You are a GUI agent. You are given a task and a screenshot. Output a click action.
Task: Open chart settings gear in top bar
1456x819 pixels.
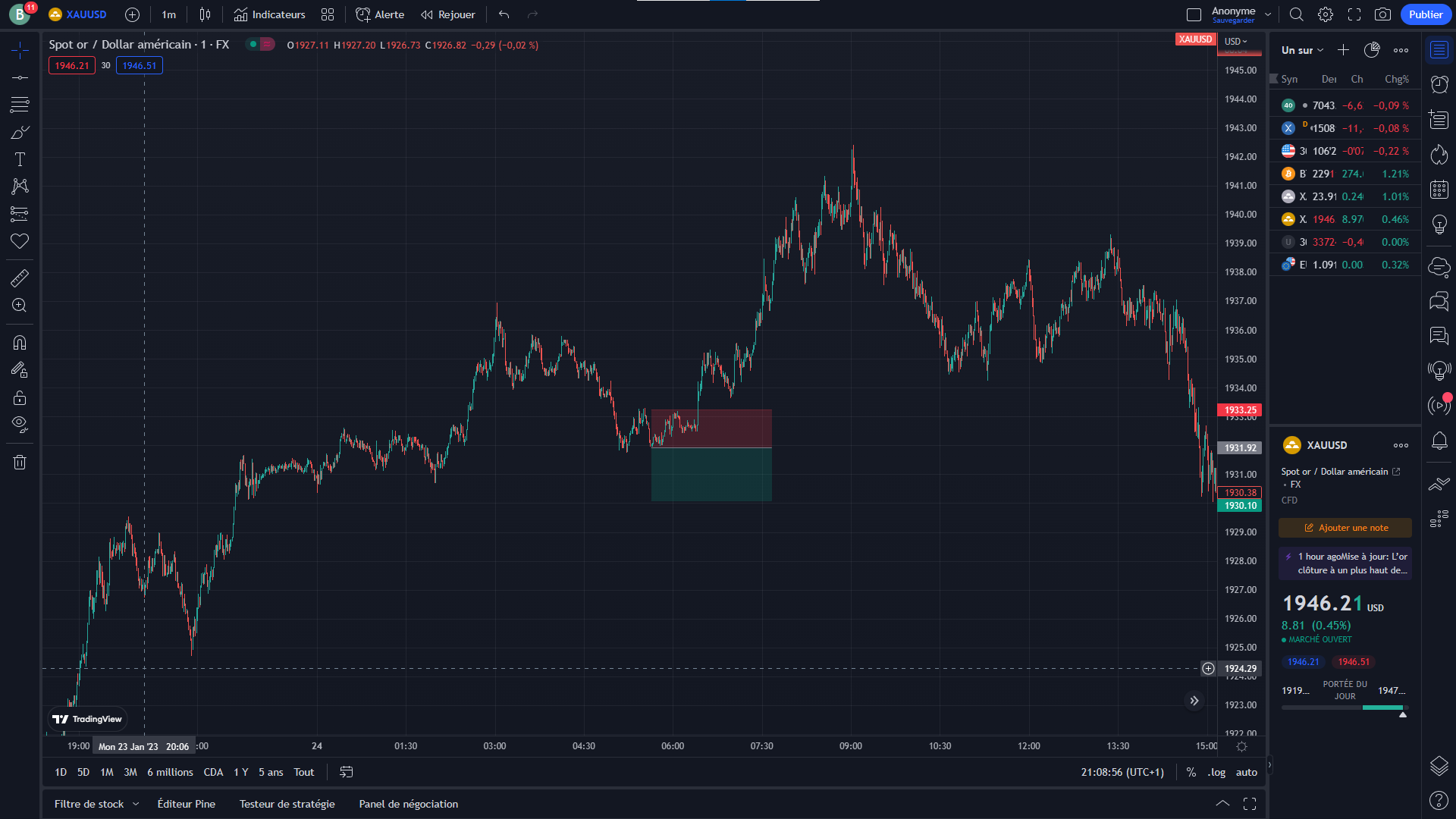[1325, 14]
